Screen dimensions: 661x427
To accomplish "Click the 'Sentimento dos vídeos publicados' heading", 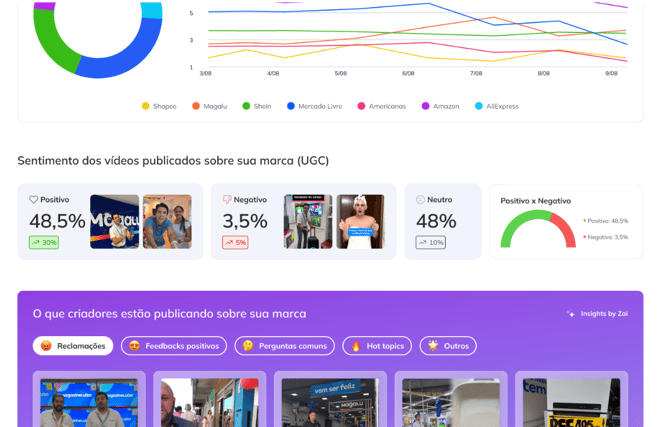I will coord(173,161).
